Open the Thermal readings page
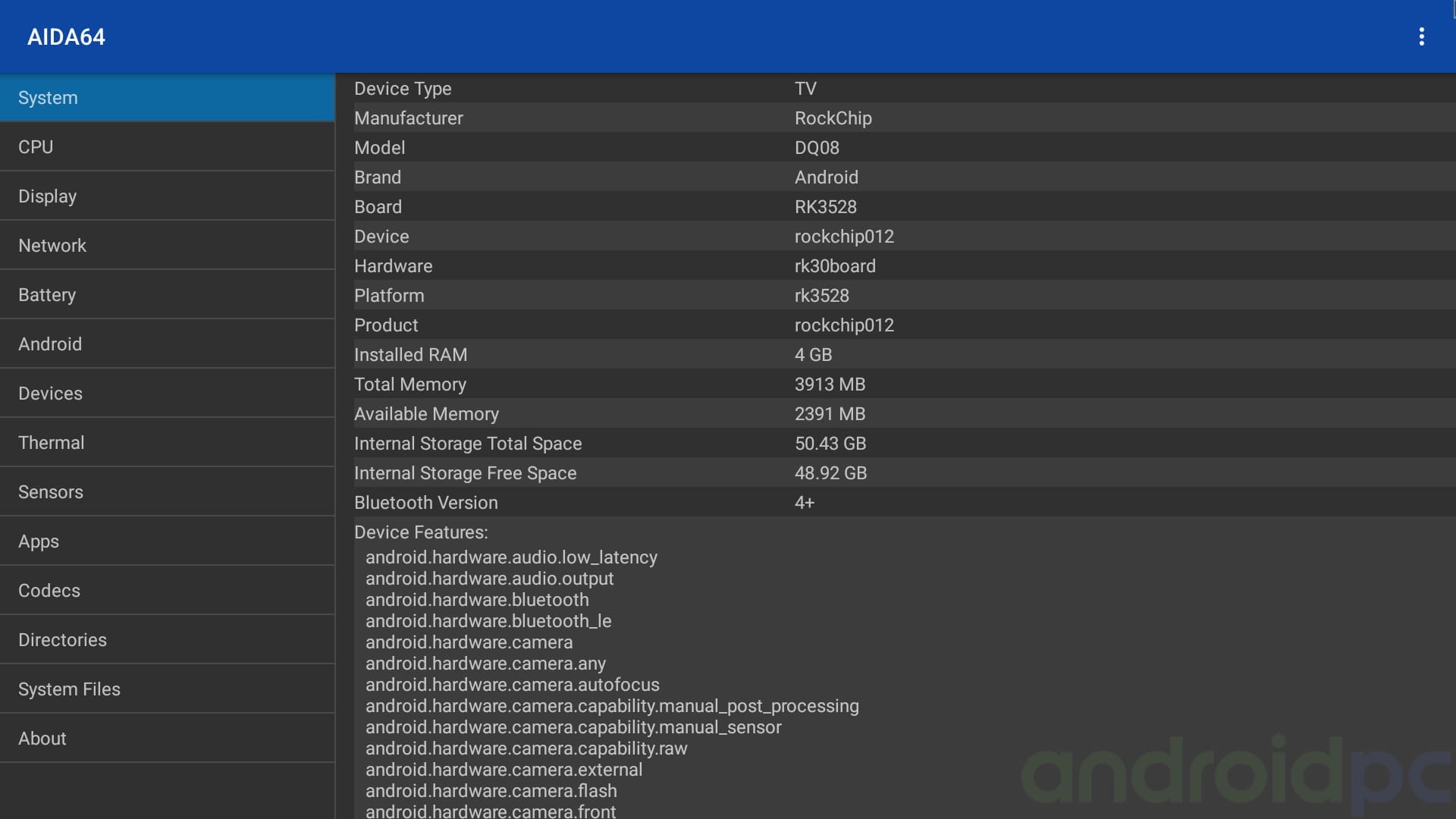Image resolution: width=1456 pixels, height=819 pixels. click(x=167, y=443)
